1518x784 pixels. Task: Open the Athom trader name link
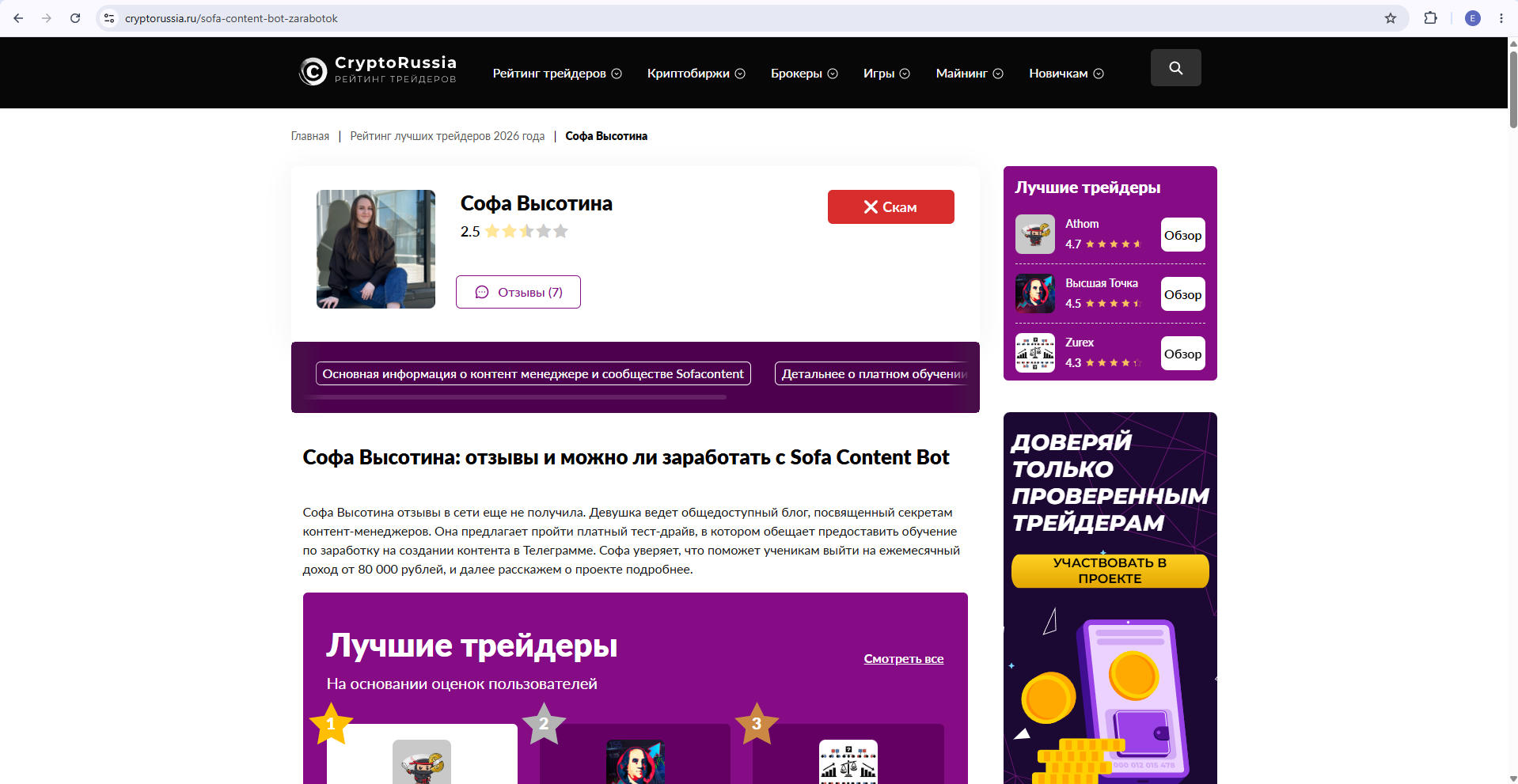pyautogui.click(x=1082, y=224)
